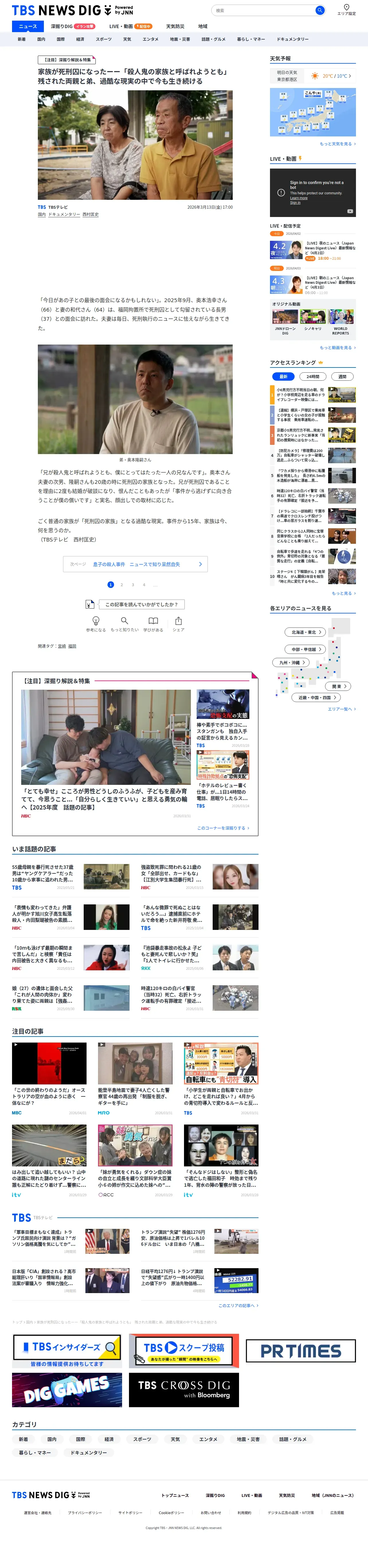
Task: Open the プライバシーポリシー footer link
Action: 85,1512
